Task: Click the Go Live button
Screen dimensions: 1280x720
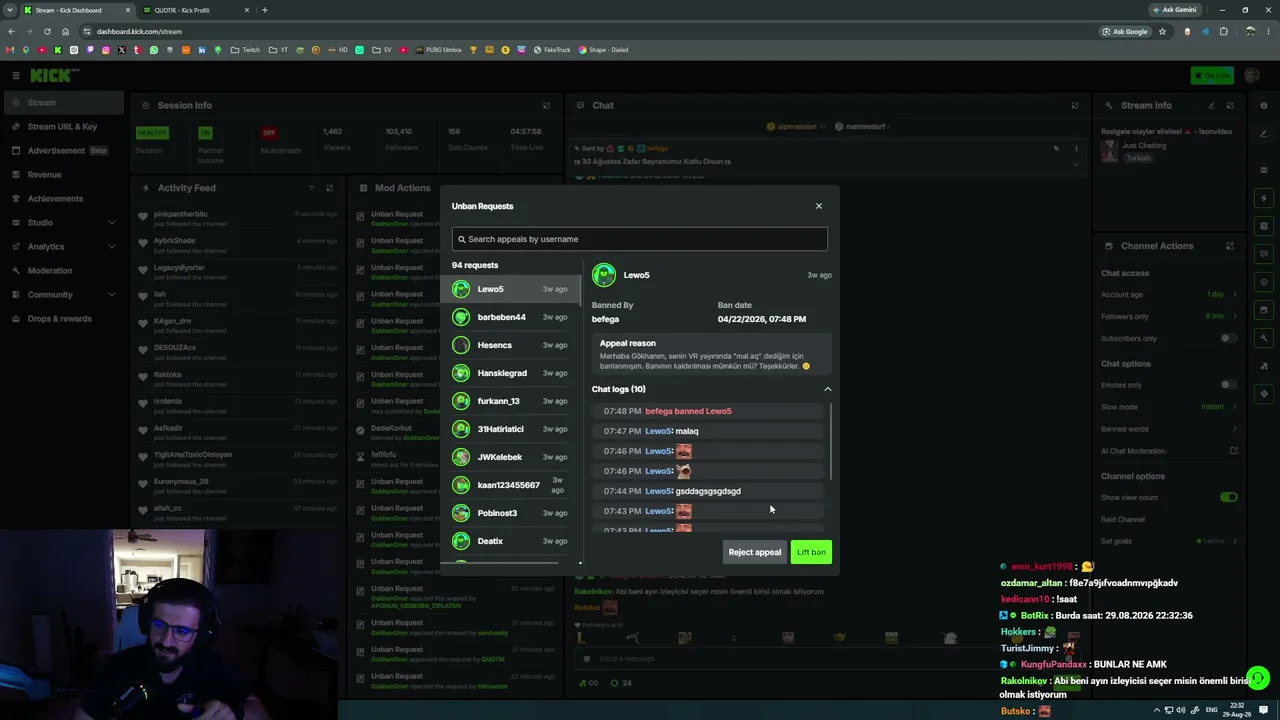Action: (1212, 75)
